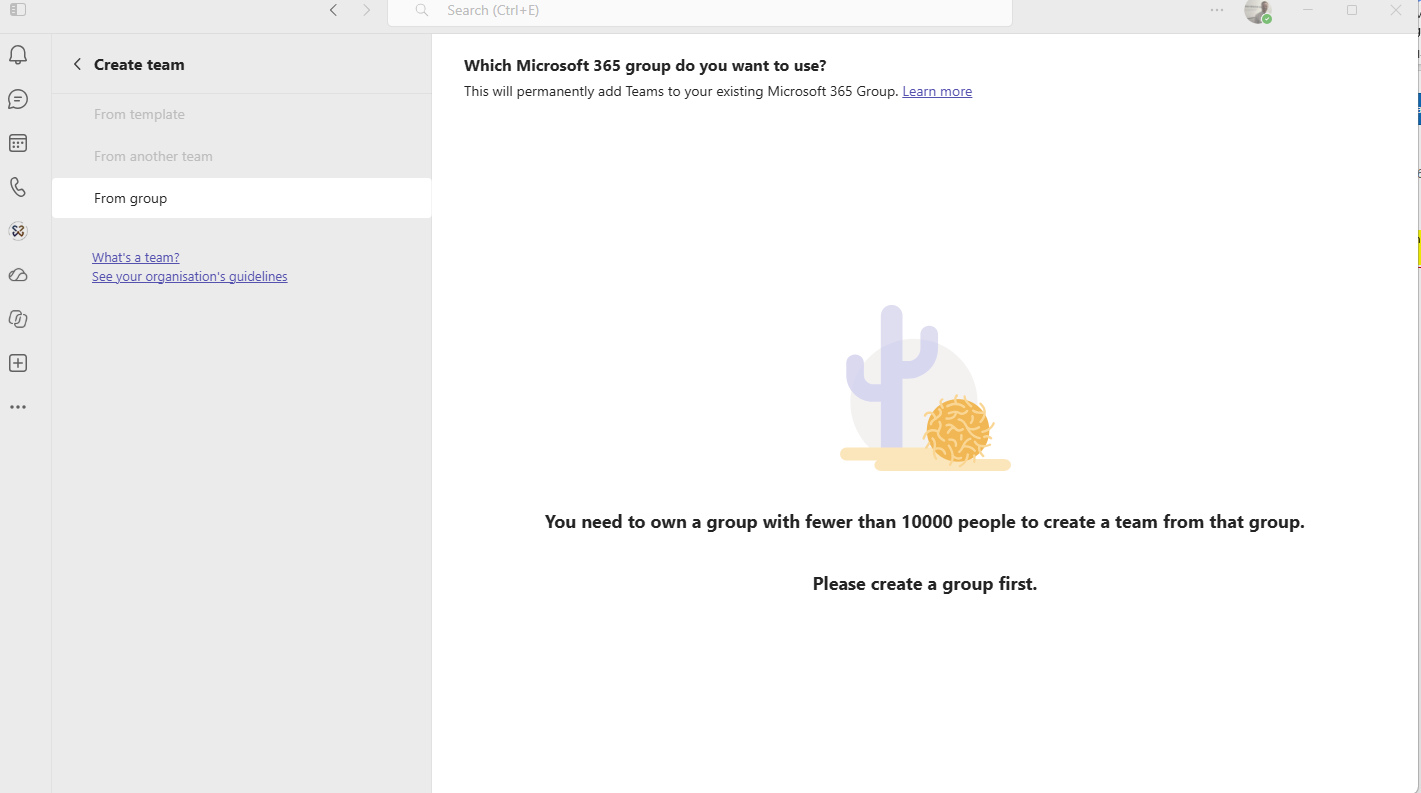Open Settings and more ellipsis in title bar

click(1217, 10)
